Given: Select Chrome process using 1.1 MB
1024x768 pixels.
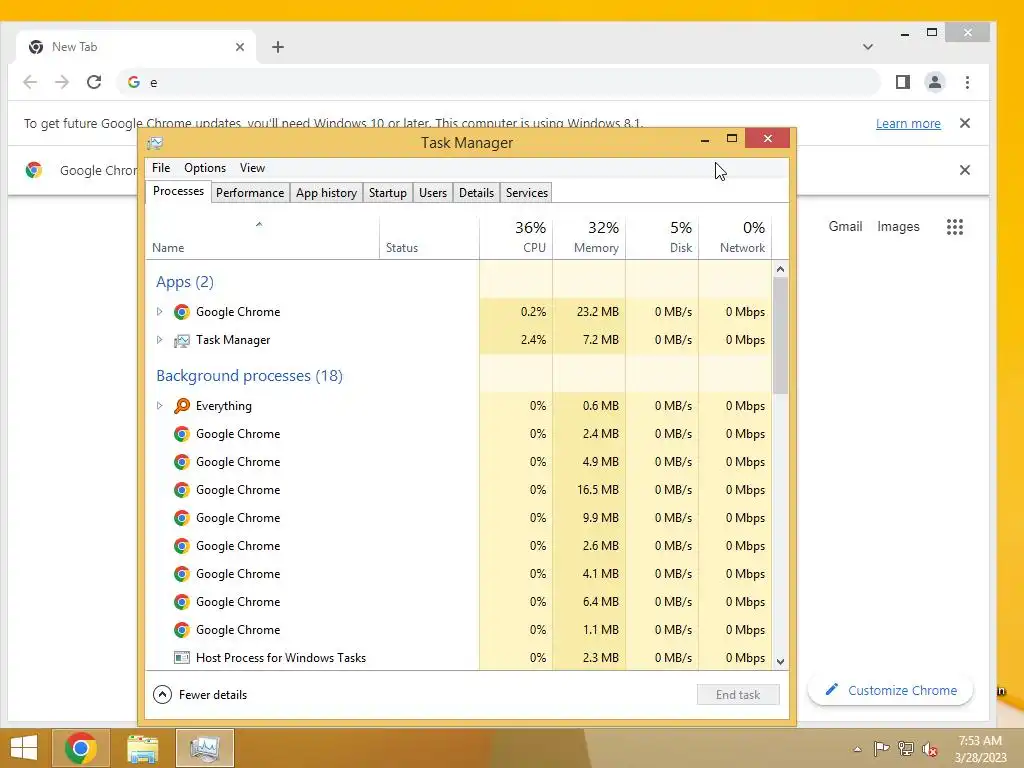Looking at the screenshot, I should coord(458,630).
